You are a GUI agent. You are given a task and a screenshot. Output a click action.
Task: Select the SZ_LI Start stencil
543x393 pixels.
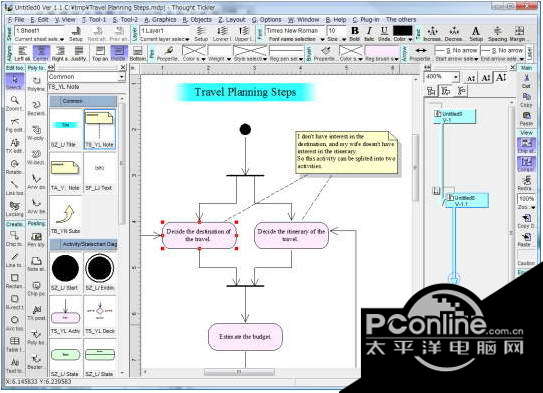pos(65,271)
